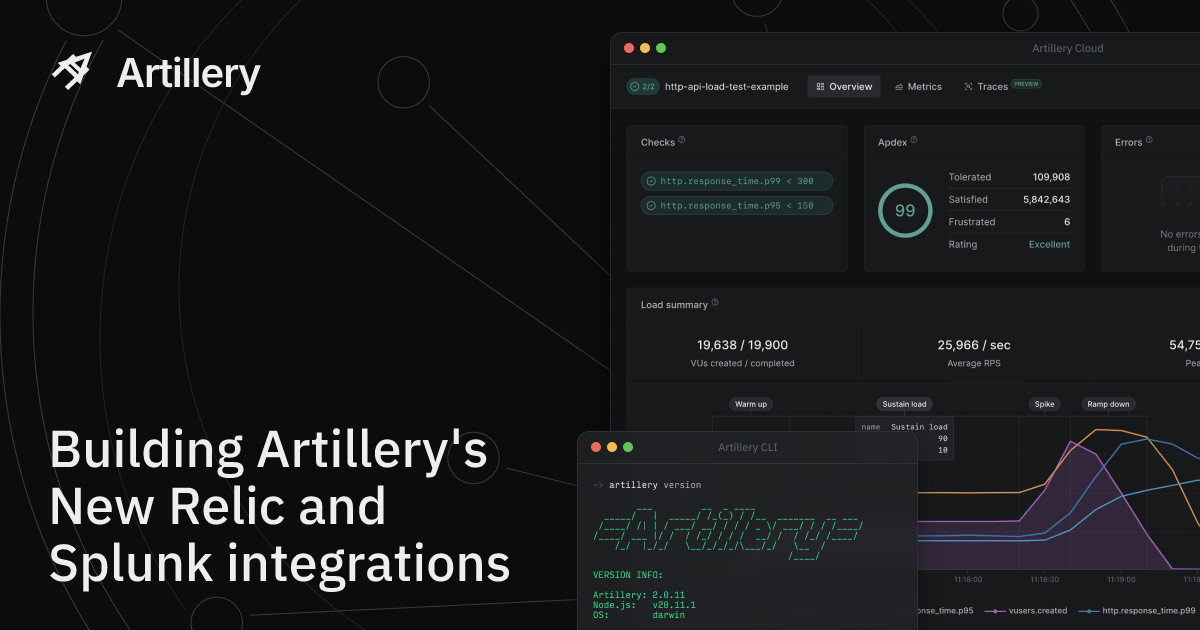Click the grid icon on the Overview tab
1200x630 pixels.
[x=821, y=86]
